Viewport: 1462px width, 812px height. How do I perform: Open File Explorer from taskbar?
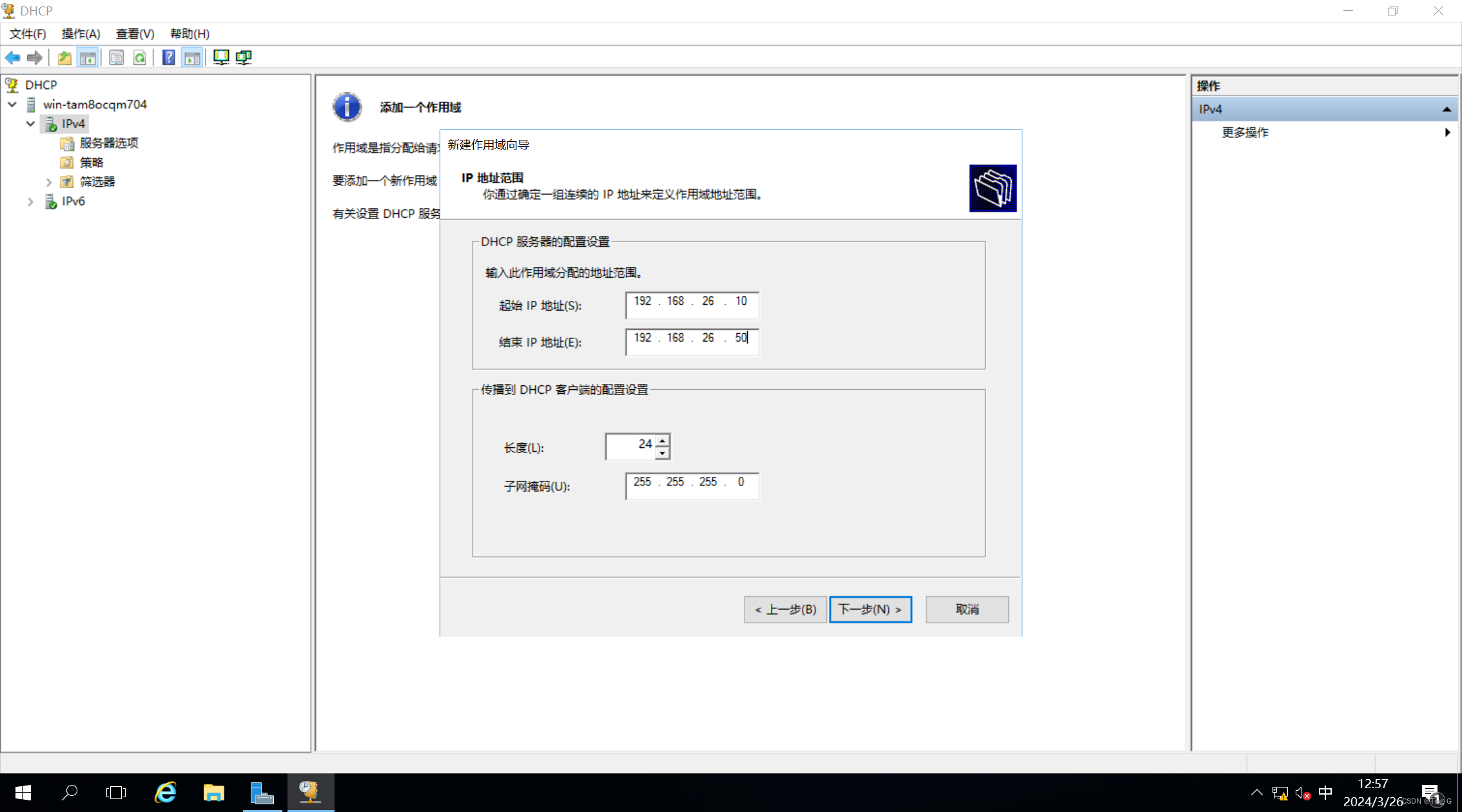click(x=214, y=793)
